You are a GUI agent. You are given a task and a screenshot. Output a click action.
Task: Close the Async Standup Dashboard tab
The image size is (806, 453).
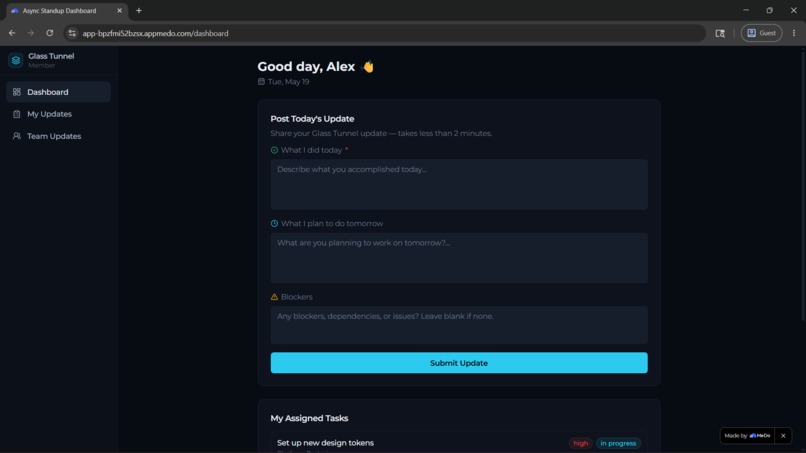tap(119, 10)
